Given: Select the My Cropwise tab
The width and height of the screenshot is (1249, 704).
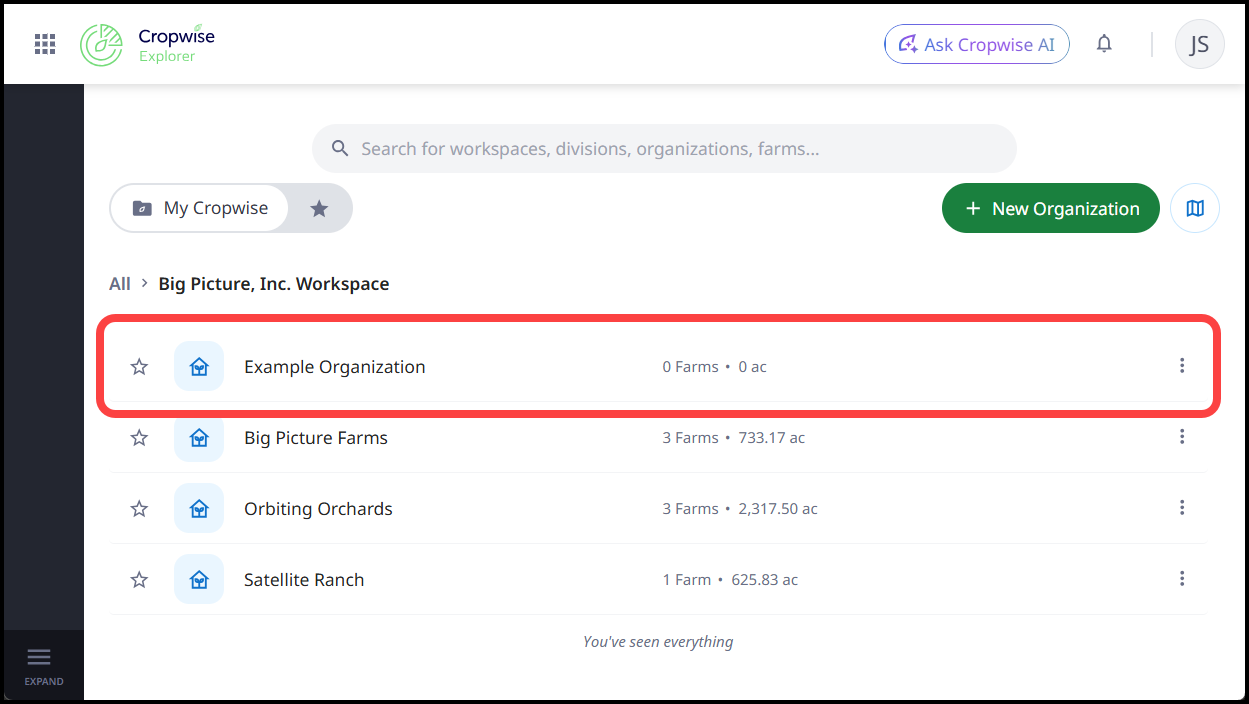Looking at the screenshot, I should coord(200,208).
